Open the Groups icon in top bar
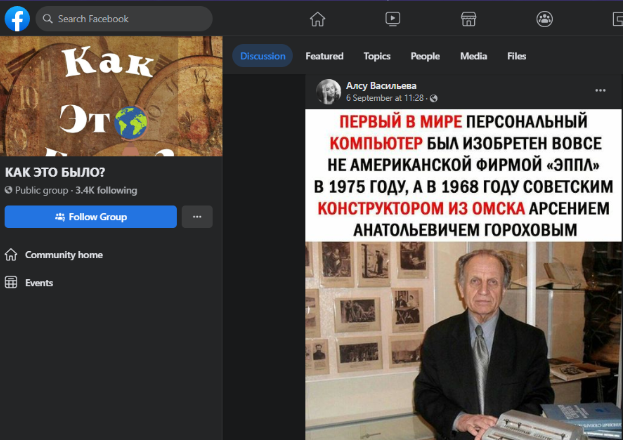 click(544, 19)
